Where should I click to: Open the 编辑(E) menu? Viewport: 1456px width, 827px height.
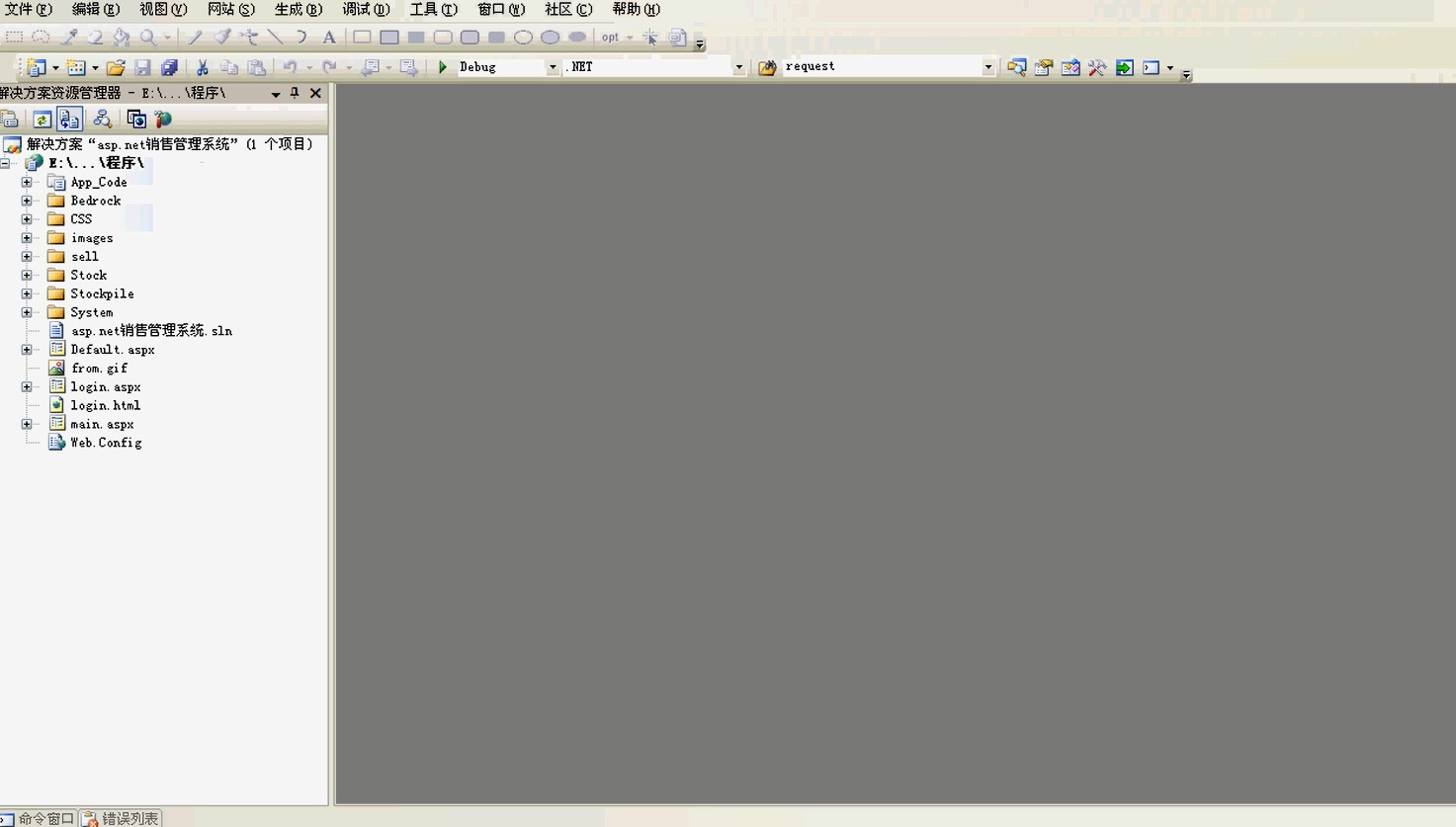point(96,9)
